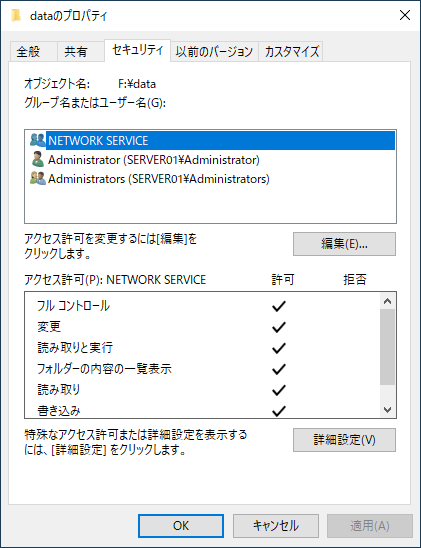This screenshot has height=548, width=421.
Task: Select the セキュリティ tab
Action: point(138,50)
